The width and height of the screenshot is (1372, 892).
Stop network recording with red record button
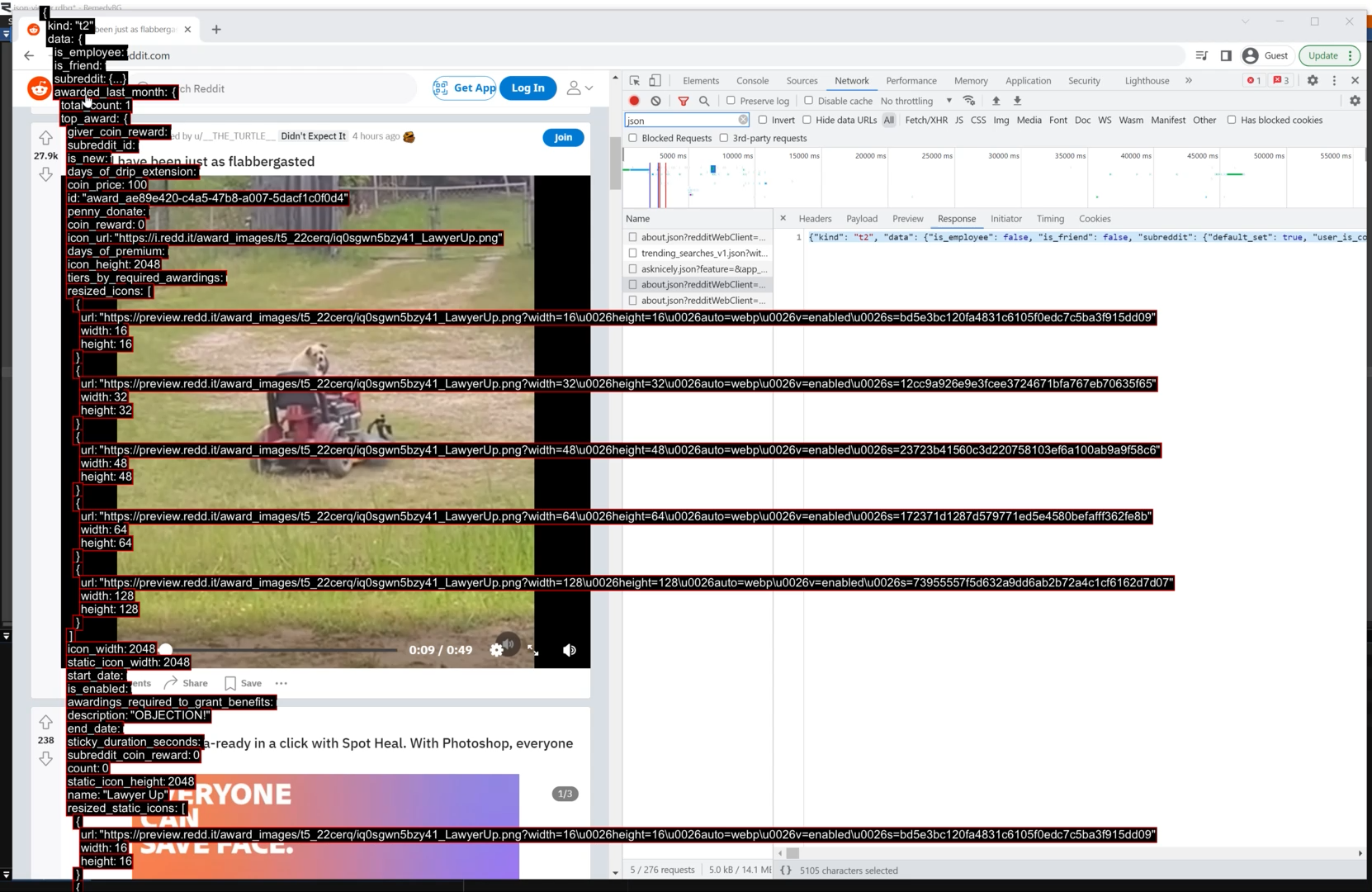pos(634,101)
